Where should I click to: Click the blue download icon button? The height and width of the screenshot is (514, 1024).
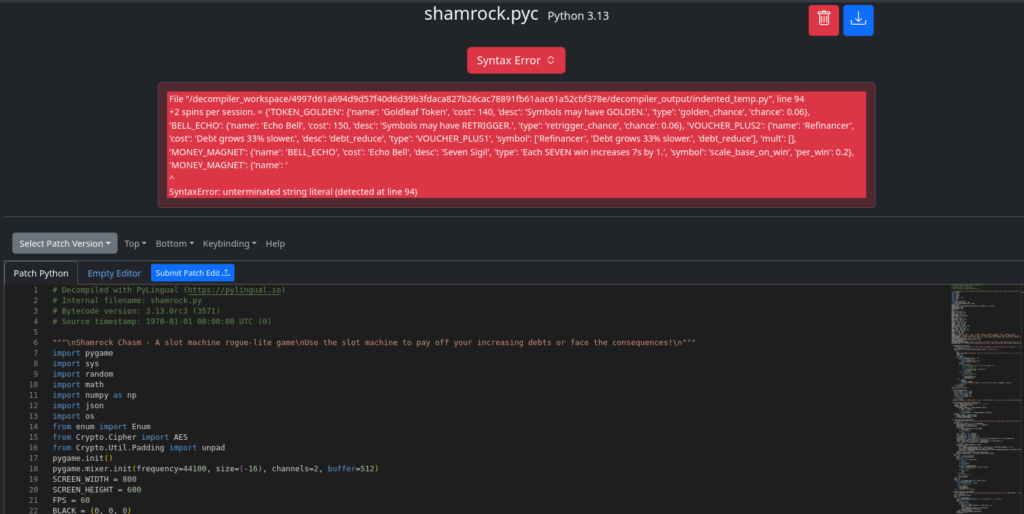click(x=857, y=19)
